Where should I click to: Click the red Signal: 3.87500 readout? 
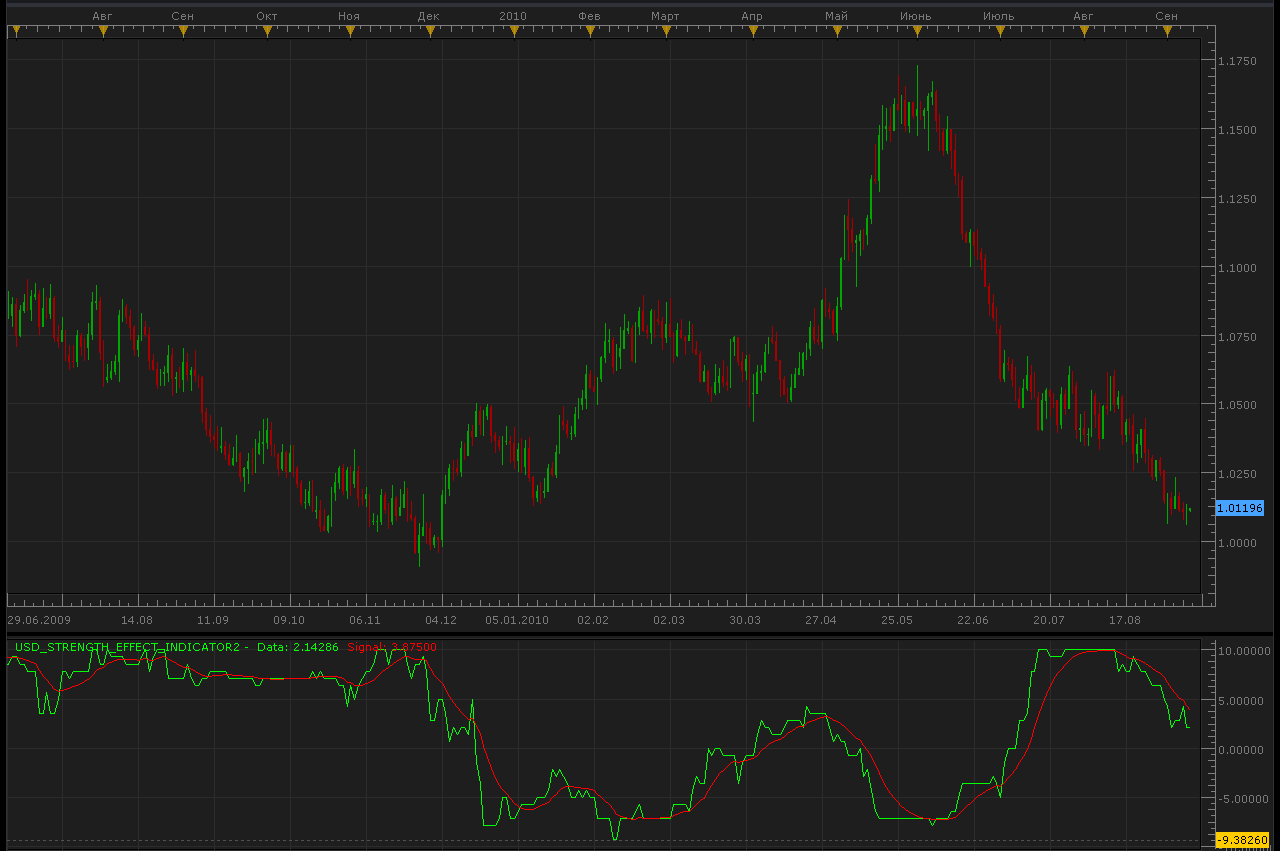point(392,647)
